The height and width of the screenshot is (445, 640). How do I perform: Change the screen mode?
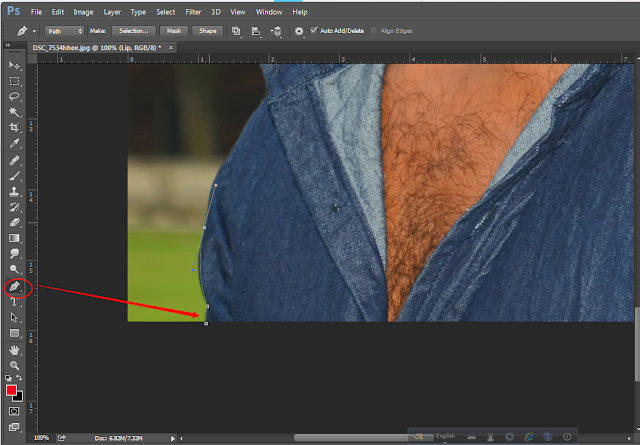[14, 427]
